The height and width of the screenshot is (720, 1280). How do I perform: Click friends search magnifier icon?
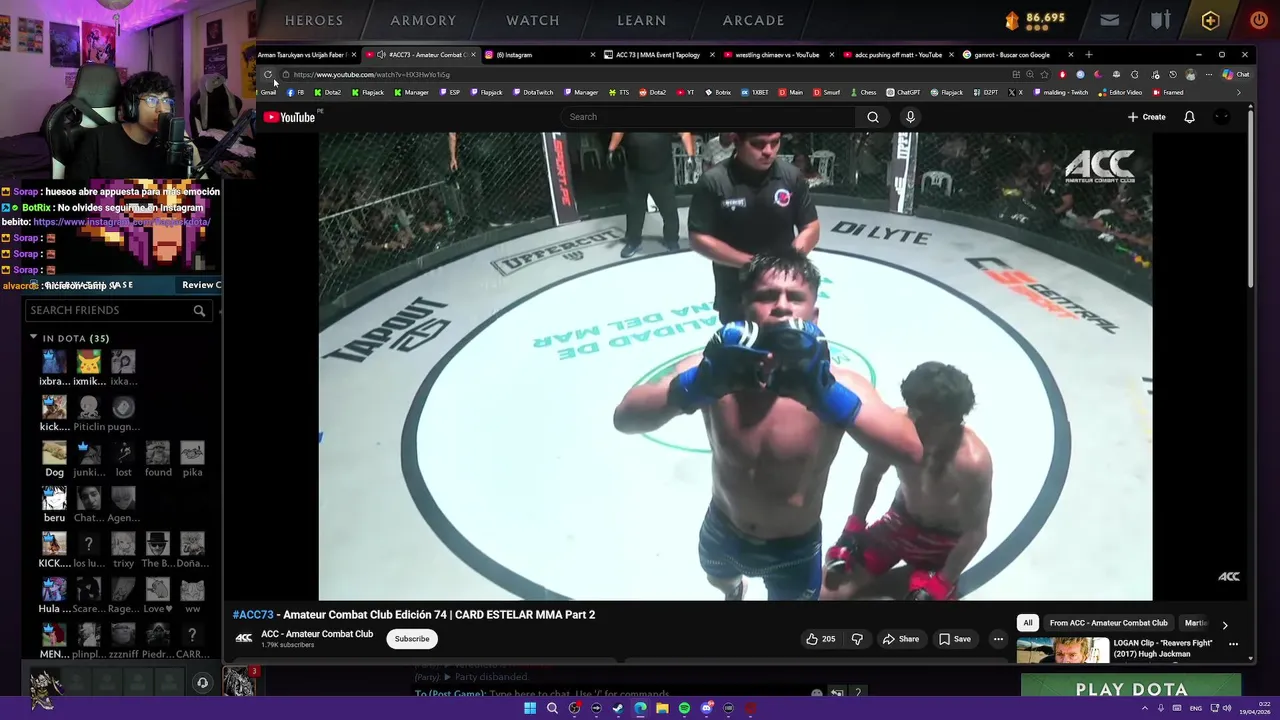199,311
